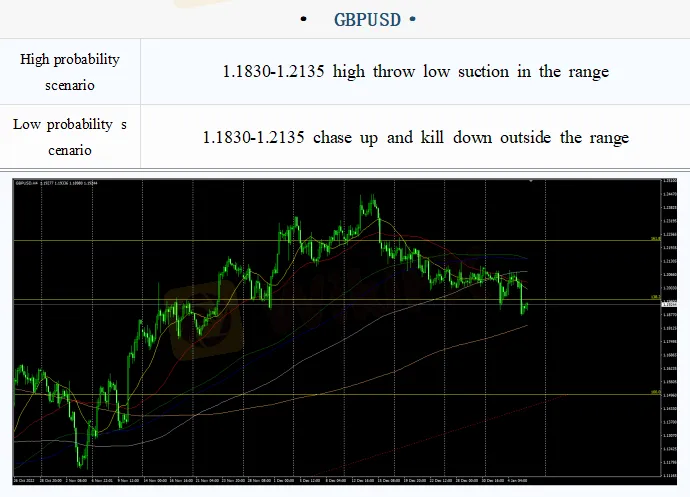Viewport: 690px width, 497px height.
Task: Select the Low probability scenario cell
Action: tap(70, 137)
